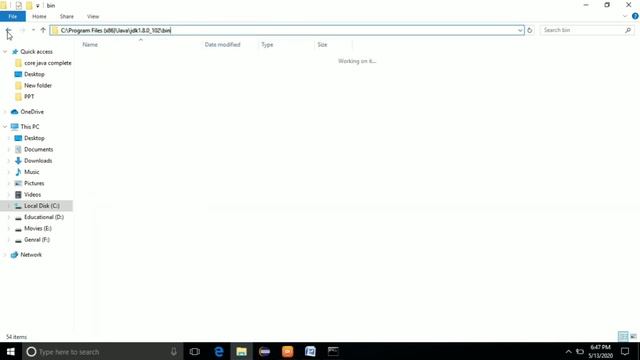This screenshot has height=360, width=640.
Task: Open the Videos folder
Action: [x=32, y=195]
